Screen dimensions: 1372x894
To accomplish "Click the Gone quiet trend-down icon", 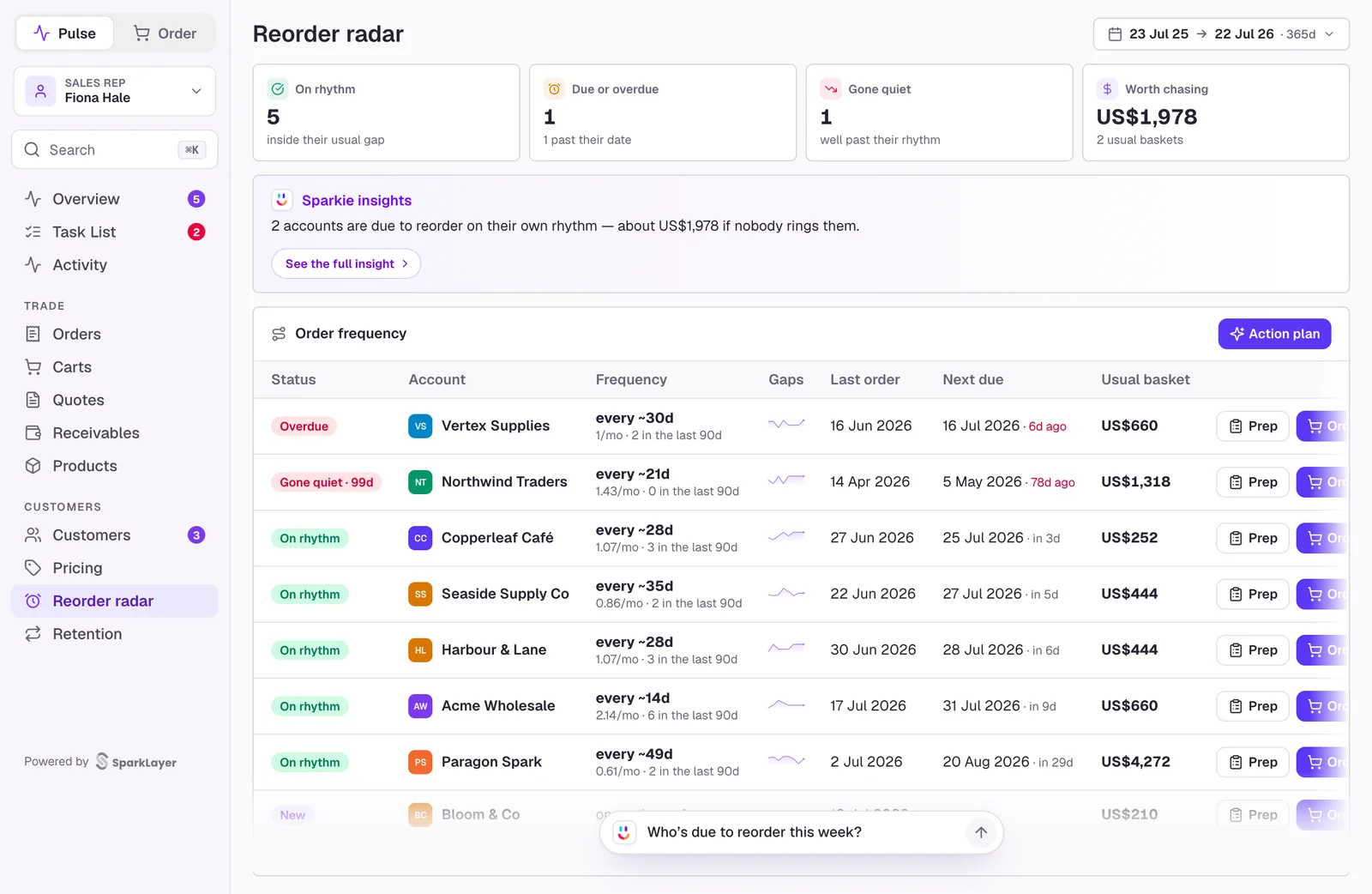I will pyautogui.click(x=831, y=89).
